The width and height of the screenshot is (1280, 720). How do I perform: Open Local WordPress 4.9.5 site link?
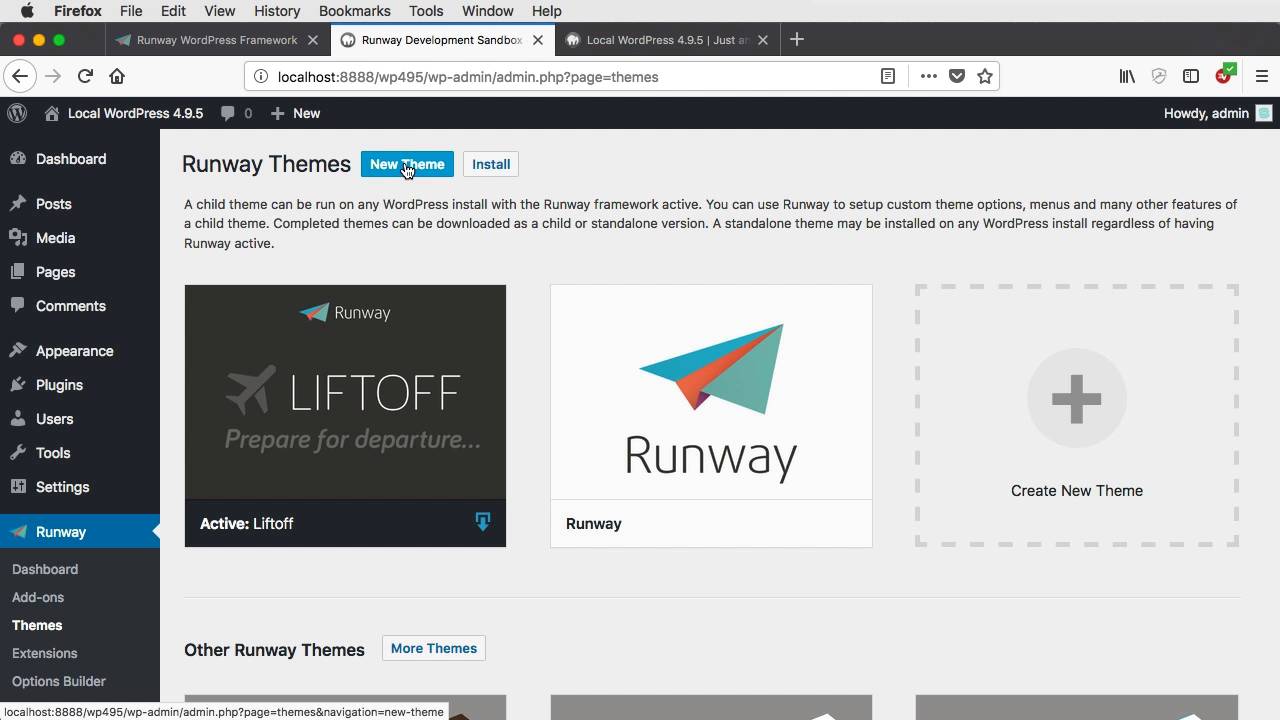click(124, 113)
